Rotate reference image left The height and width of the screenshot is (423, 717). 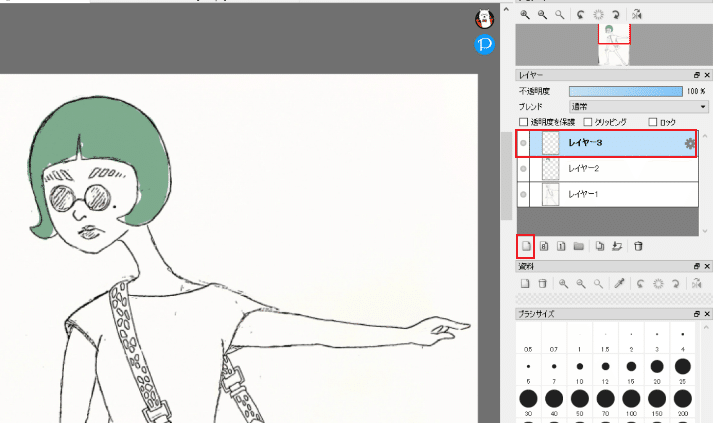pos(641,284)
